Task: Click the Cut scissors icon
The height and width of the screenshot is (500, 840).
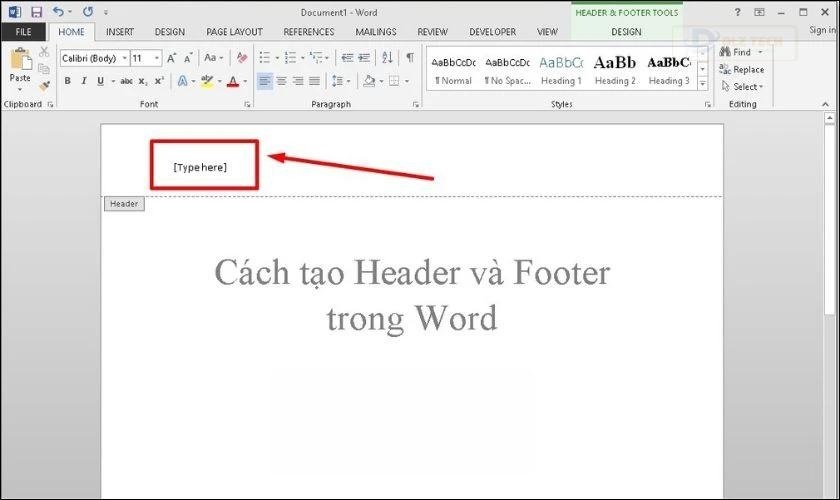Action: [44, 51]
